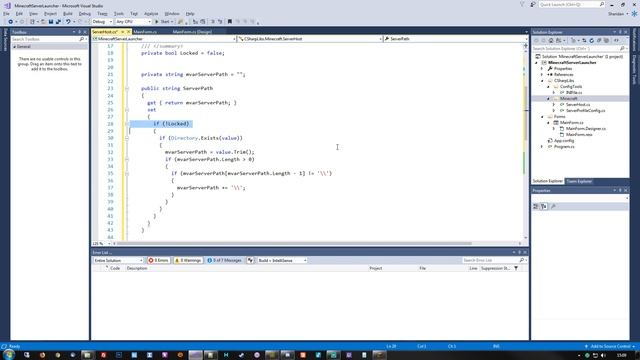Image resolution: width=640 pixels, height=360 pixels.
Task: Expand the References node
Action: coord(542,75)
